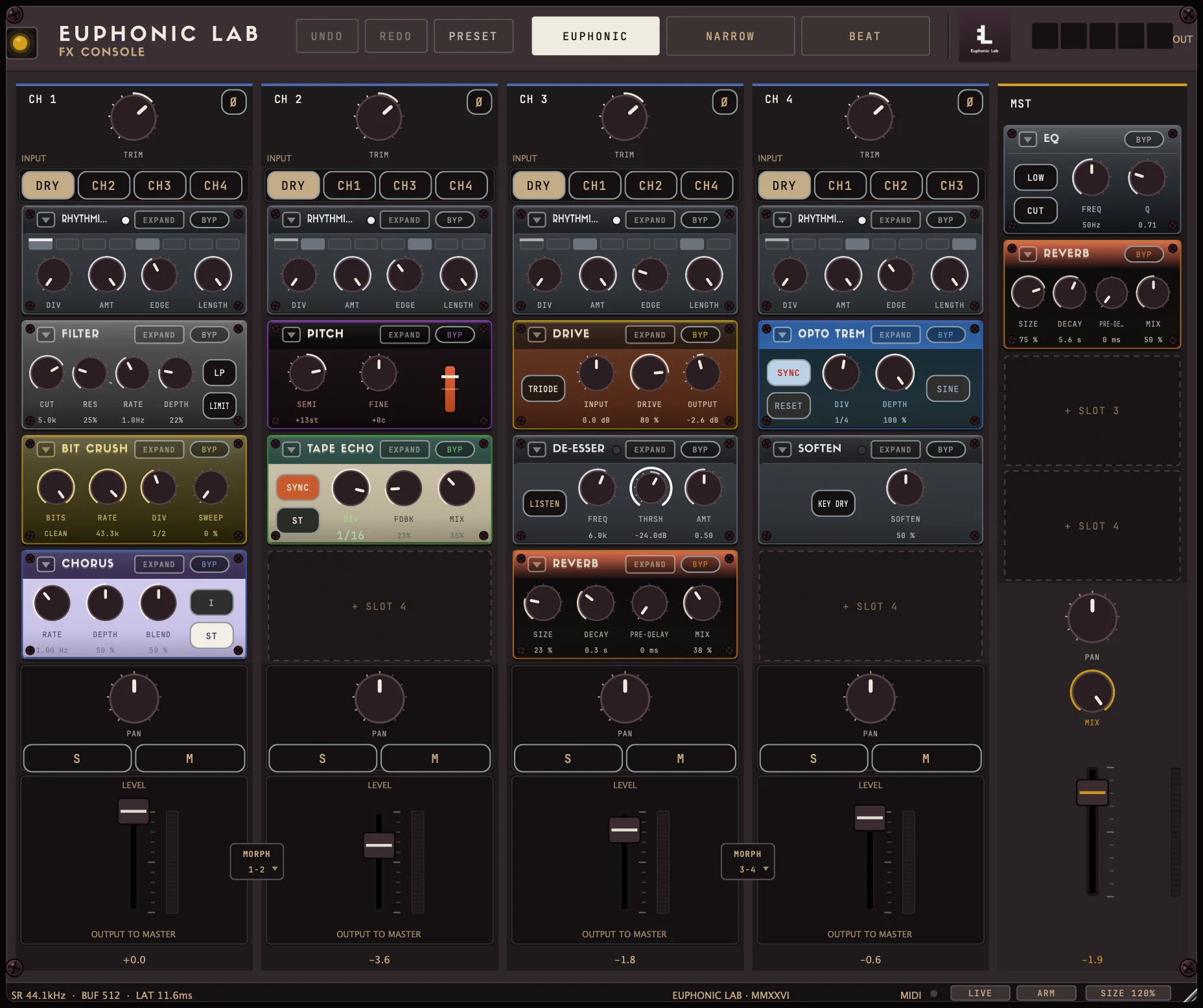Remove the CH 3 De-Esser module
Image resolution: width=1203 pixels, height=1008 pixels.
729,444
